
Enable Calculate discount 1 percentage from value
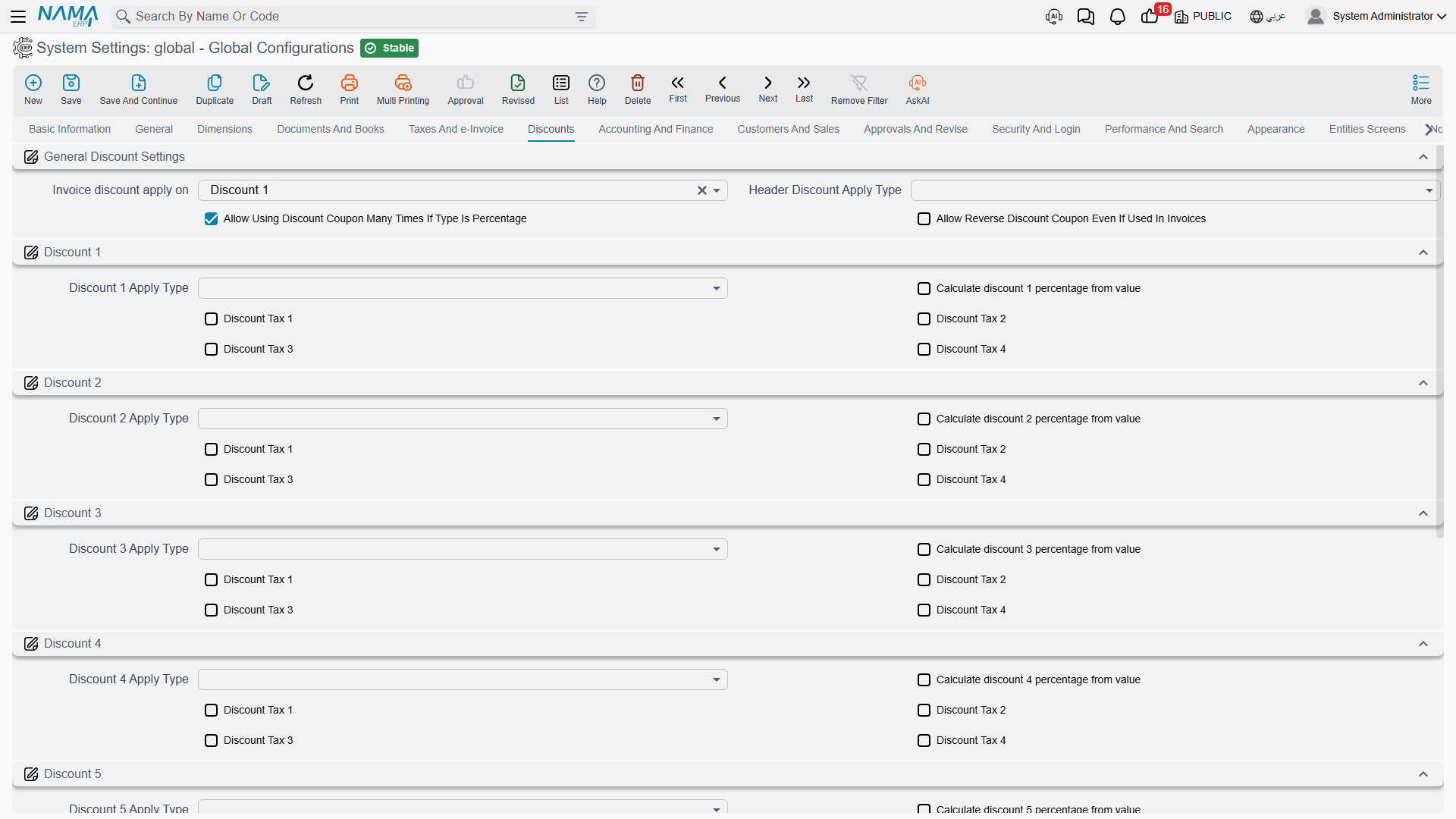pyautogui.click(x=924, y=289)
